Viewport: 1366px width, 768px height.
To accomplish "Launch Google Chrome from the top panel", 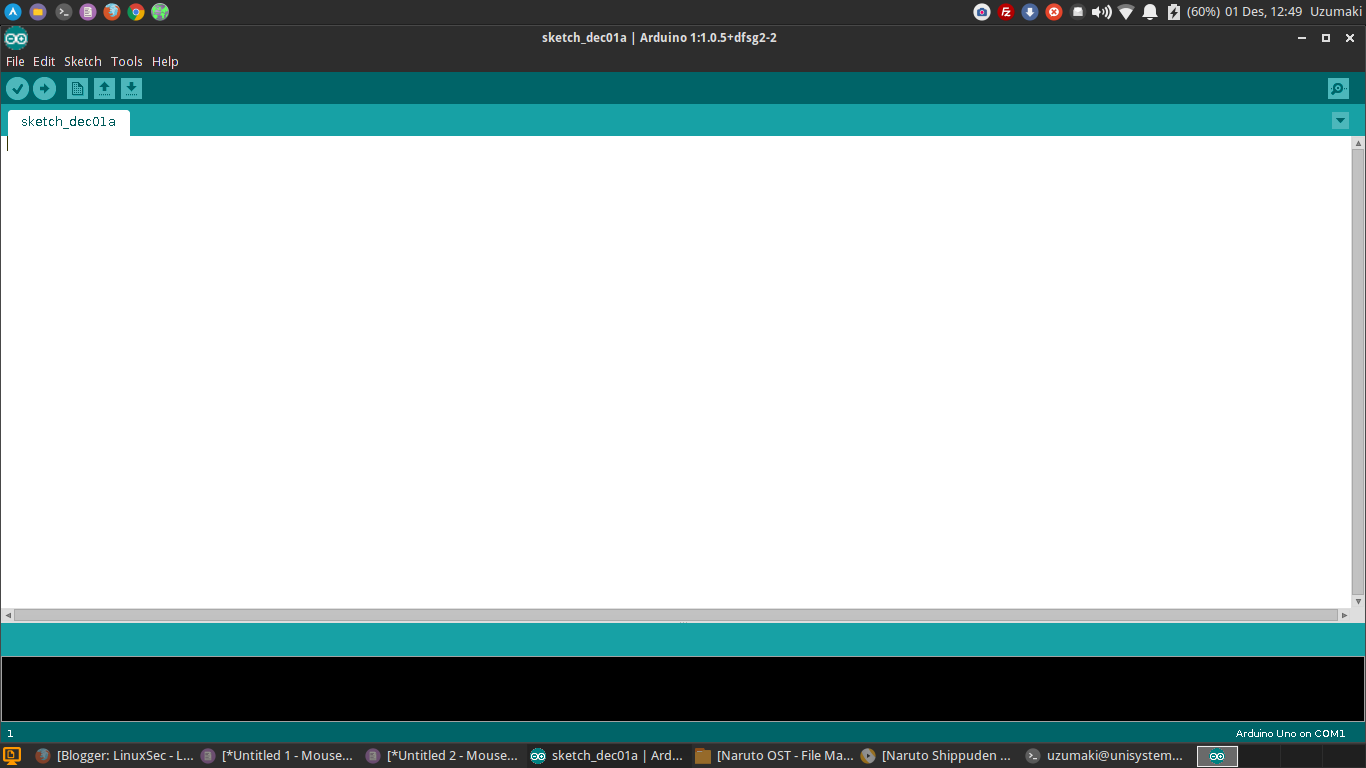I will [134, 11].
